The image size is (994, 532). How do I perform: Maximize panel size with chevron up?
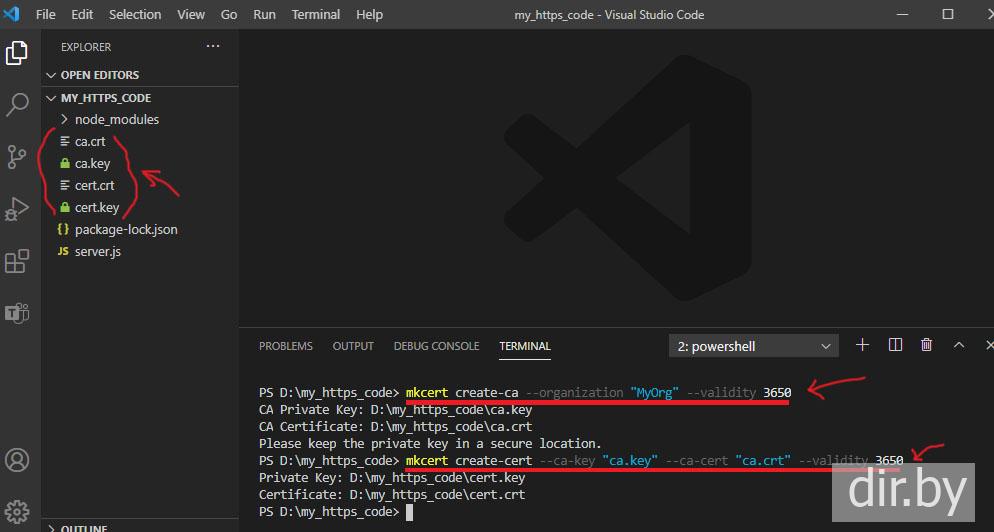click(x=958, y=345)
